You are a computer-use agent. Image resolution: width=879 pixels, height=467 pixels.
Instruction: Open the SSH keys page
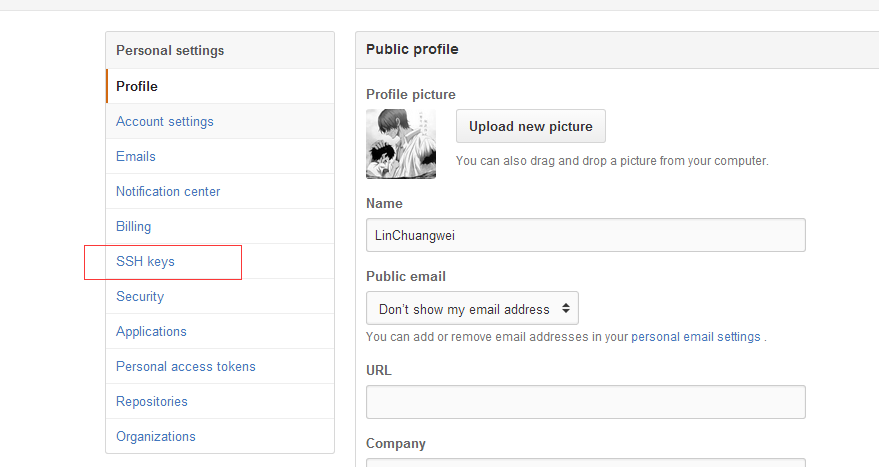tap(220, 261)
